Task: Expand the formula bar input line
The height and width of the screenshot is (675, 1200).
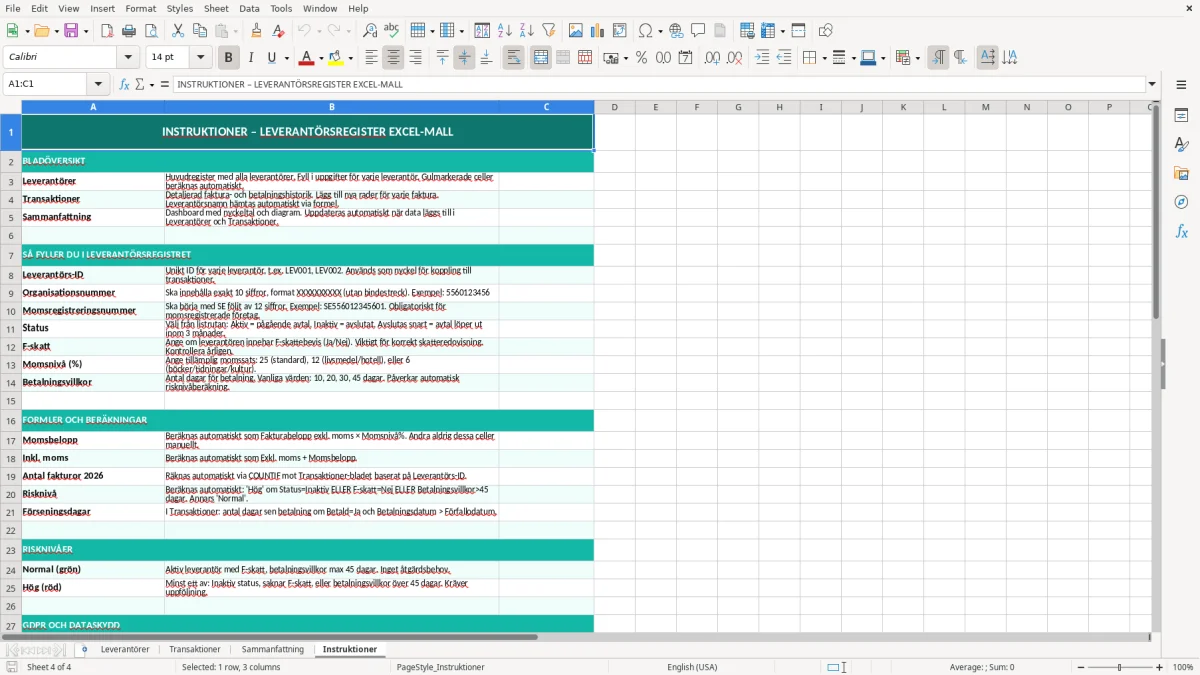Action: tap(1152, 84)
